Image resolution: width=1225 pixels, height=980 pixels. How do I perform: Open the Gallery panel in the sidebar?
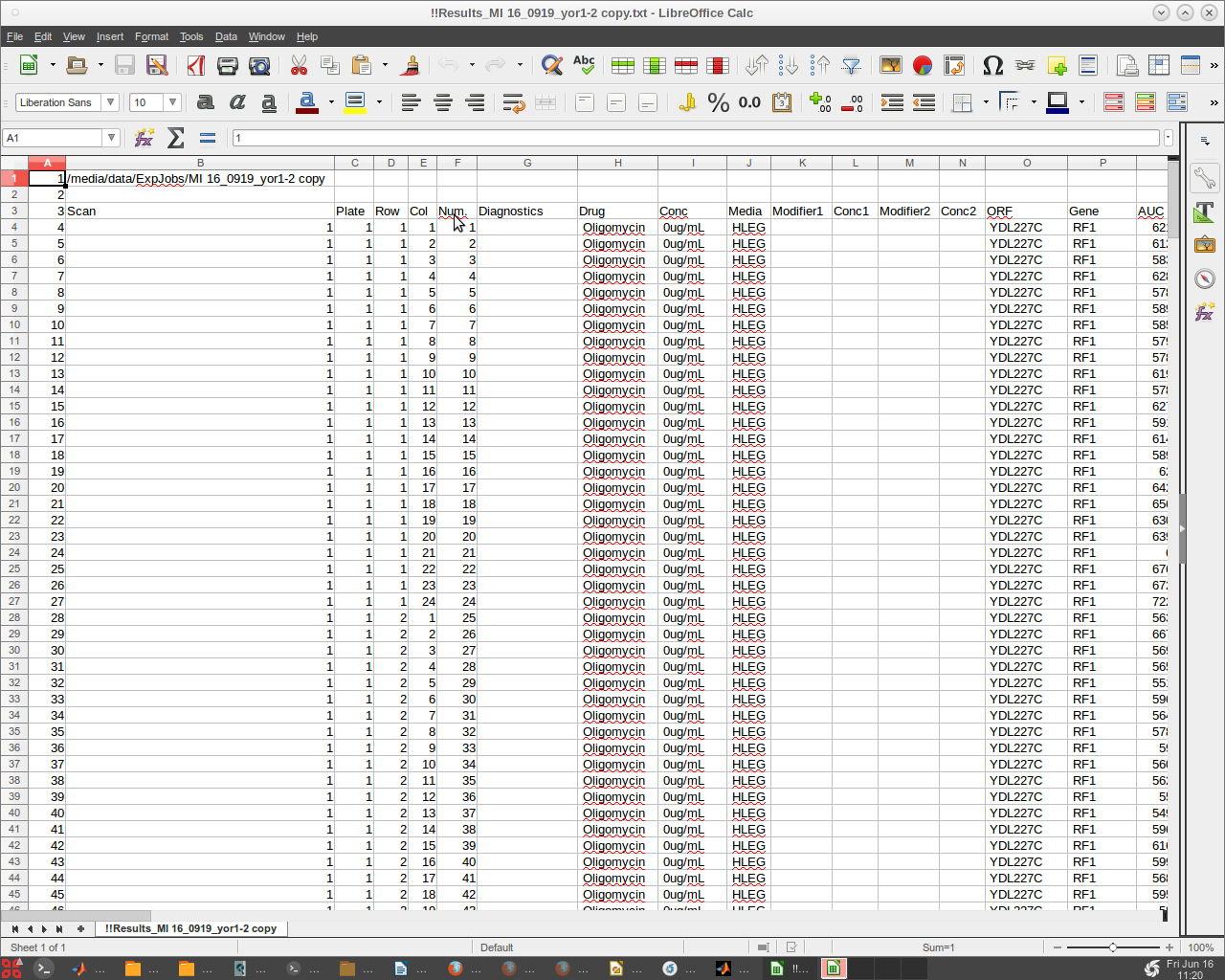point(1204,244)
